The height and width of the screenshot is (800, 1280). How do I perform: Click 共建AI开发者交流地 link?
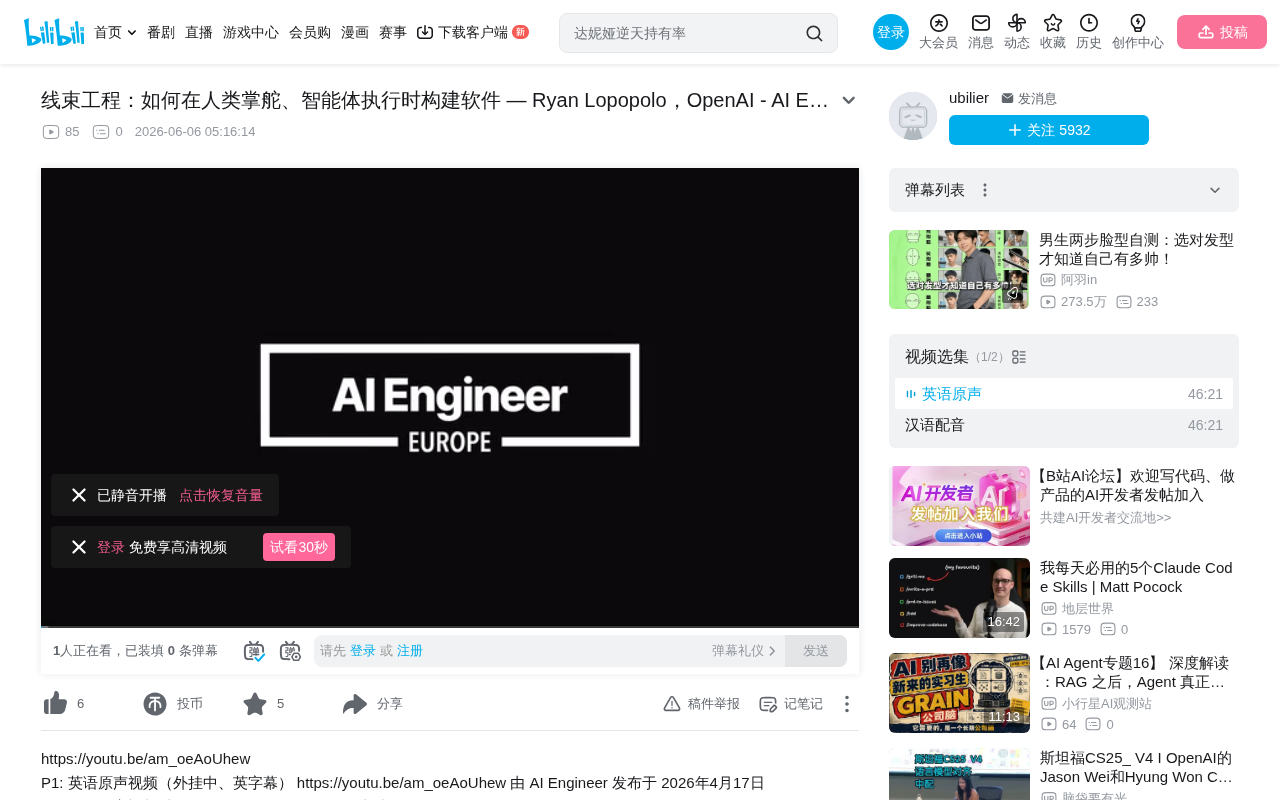click(x=1105, y=518)
